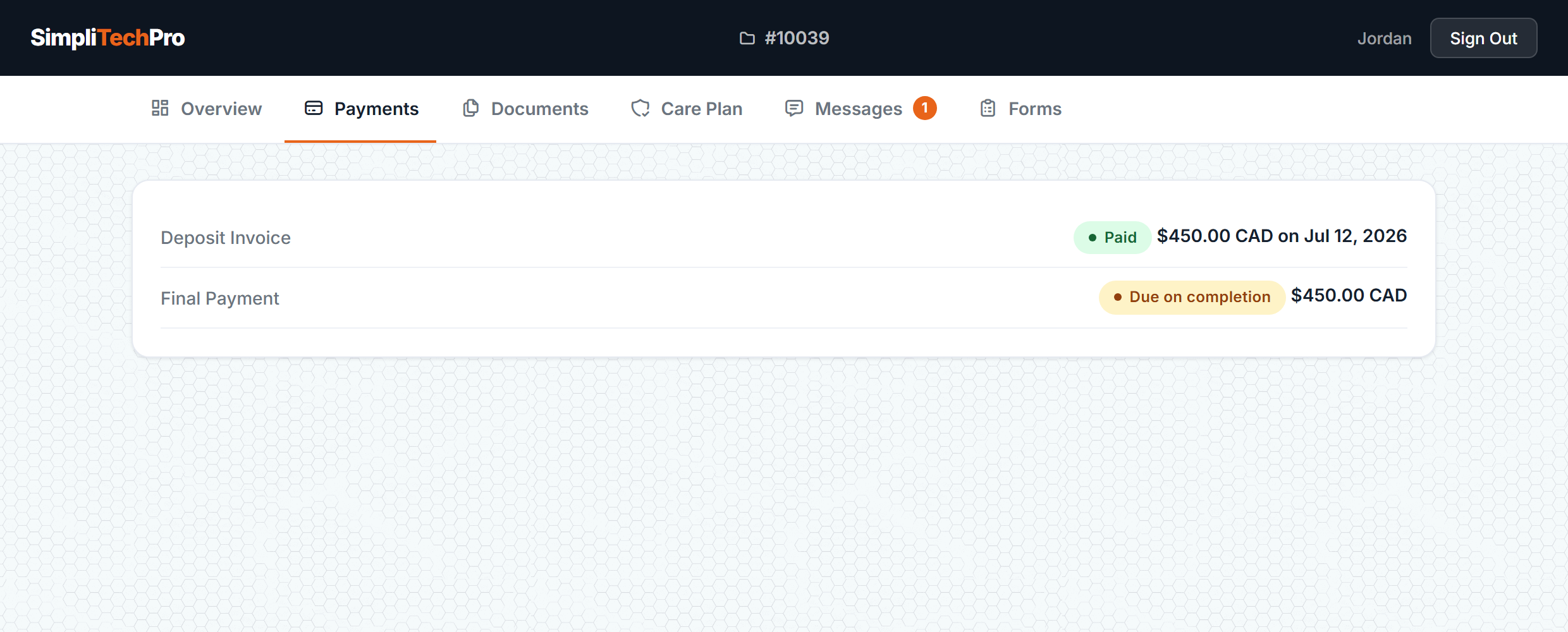Click the Jordan user name
1568x632 pixels.
pyautogui.click(x=1384, y=39)
